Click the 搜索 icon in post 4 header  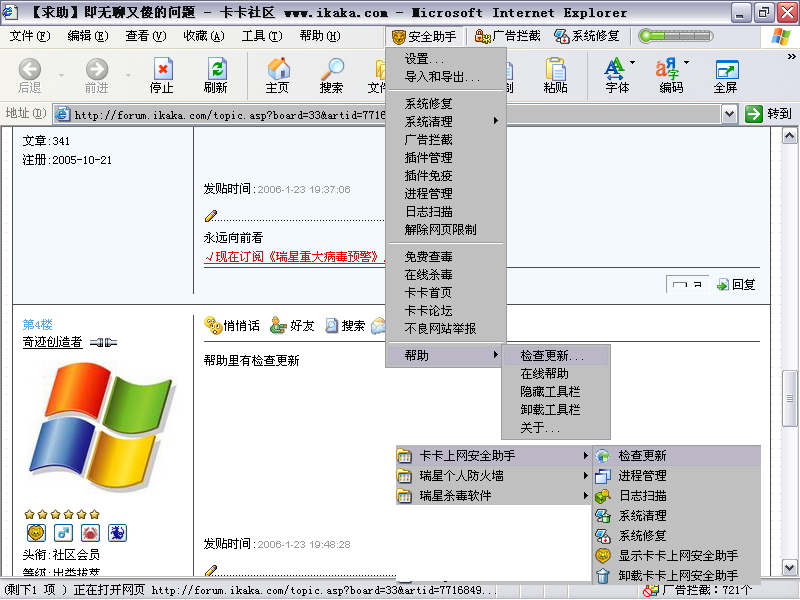click(x=332, y=326)
